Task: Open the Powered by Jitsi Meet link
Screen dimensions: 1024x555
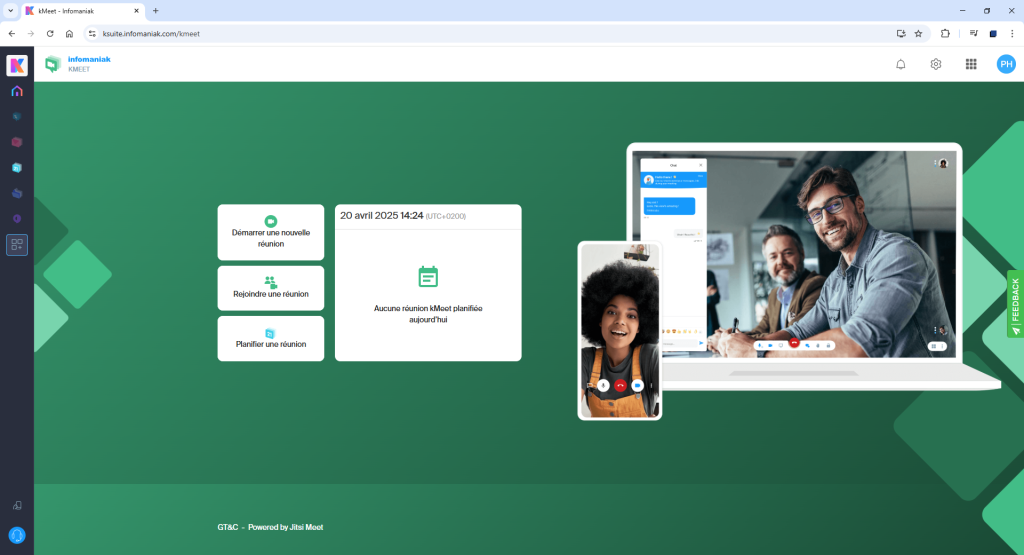Action: click(285, 527)
